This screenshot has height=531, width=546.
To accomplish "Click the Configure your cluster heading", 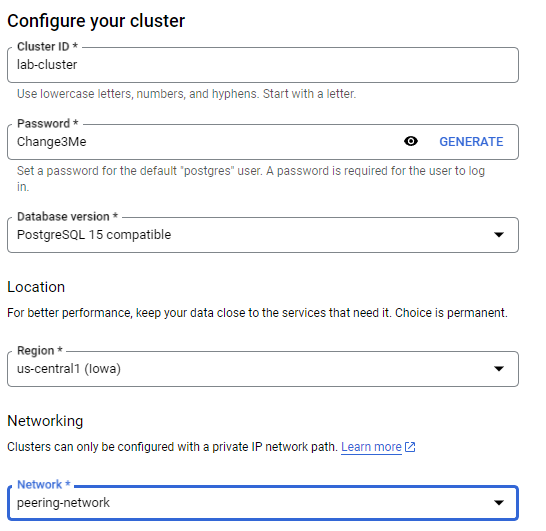I will 96,21.
